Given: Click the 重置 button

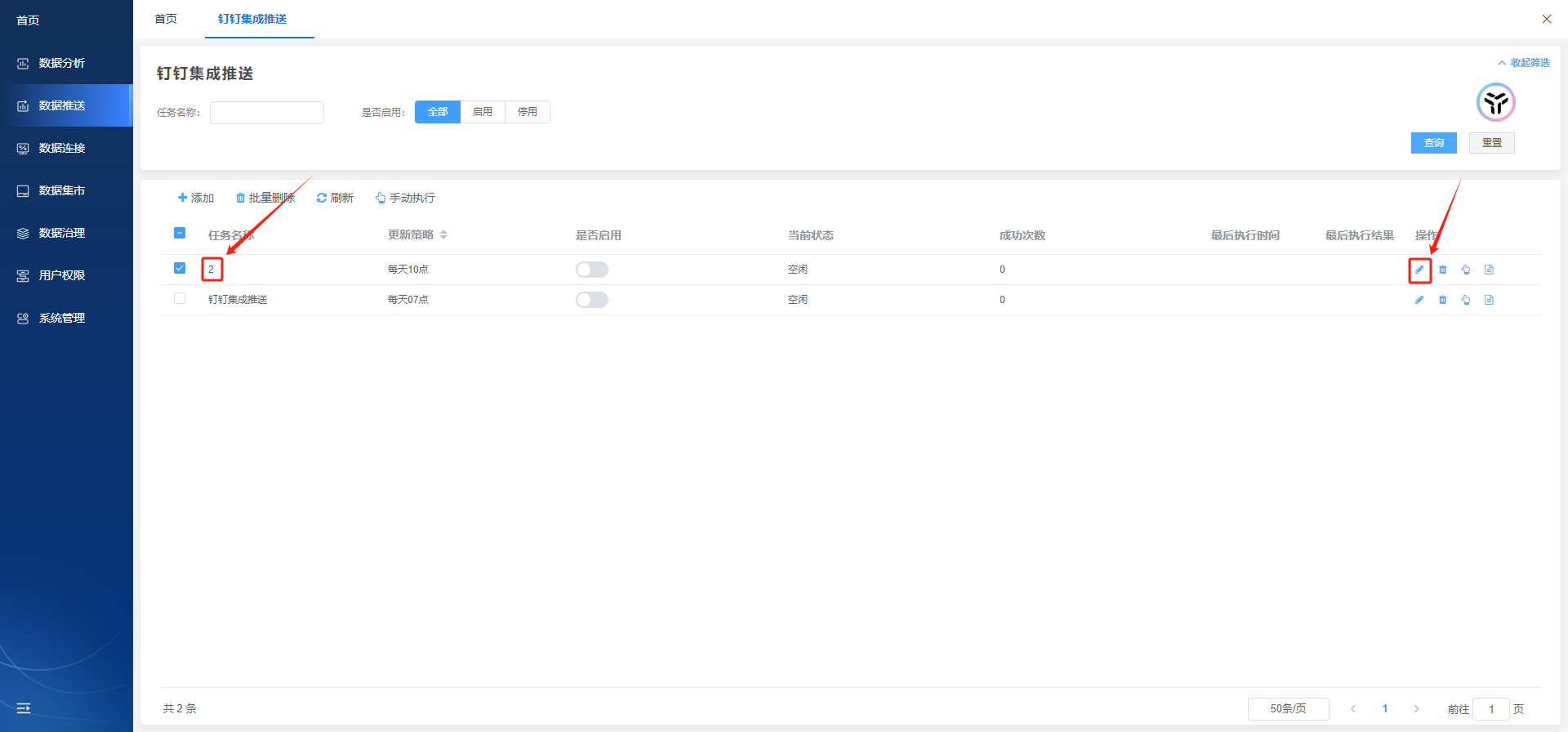Looking at the screenshot, I should point(1492,143).
